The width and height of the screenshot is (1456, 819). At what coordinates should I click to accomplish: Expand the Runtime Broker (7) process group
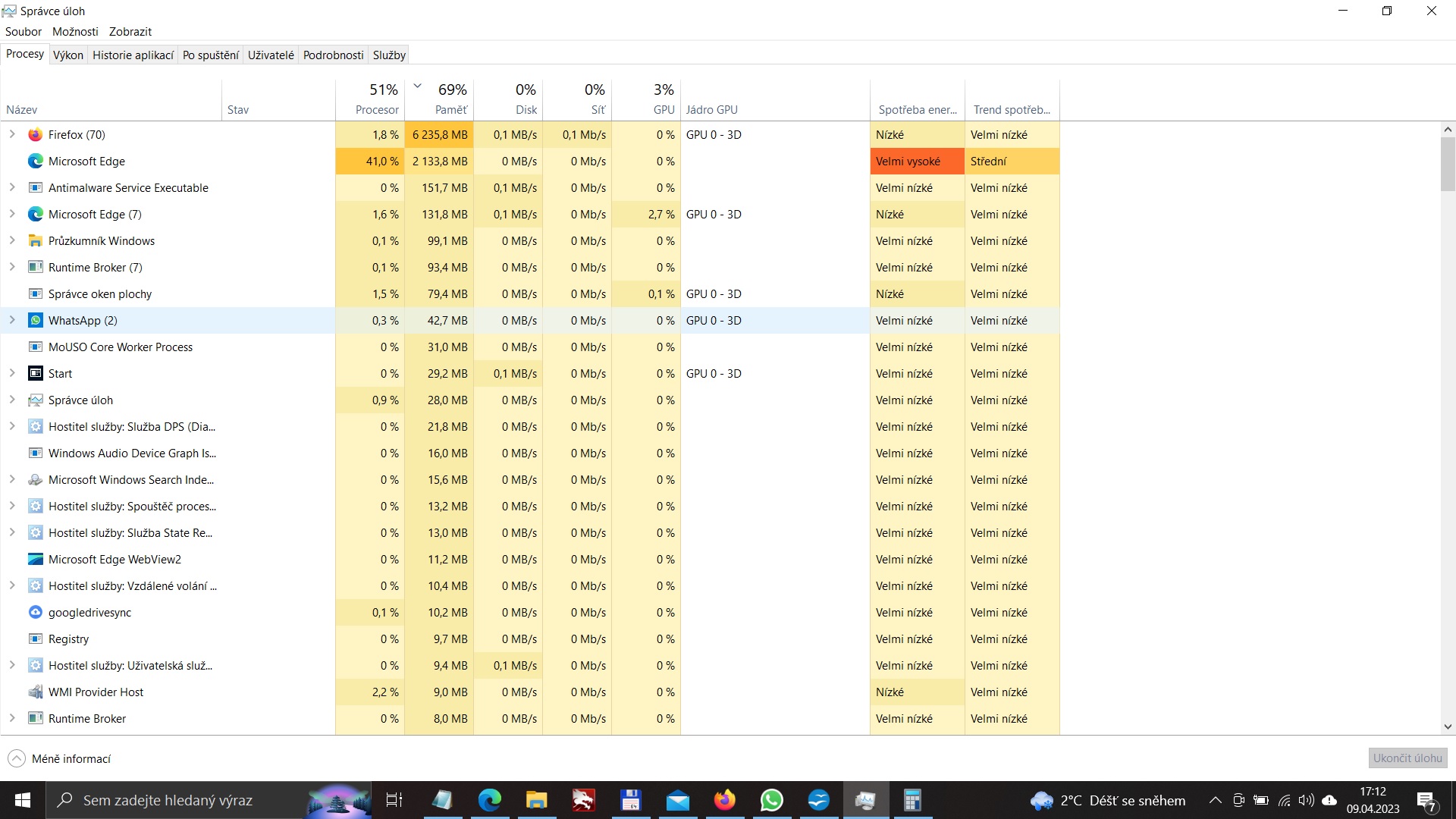pos(12,268)
